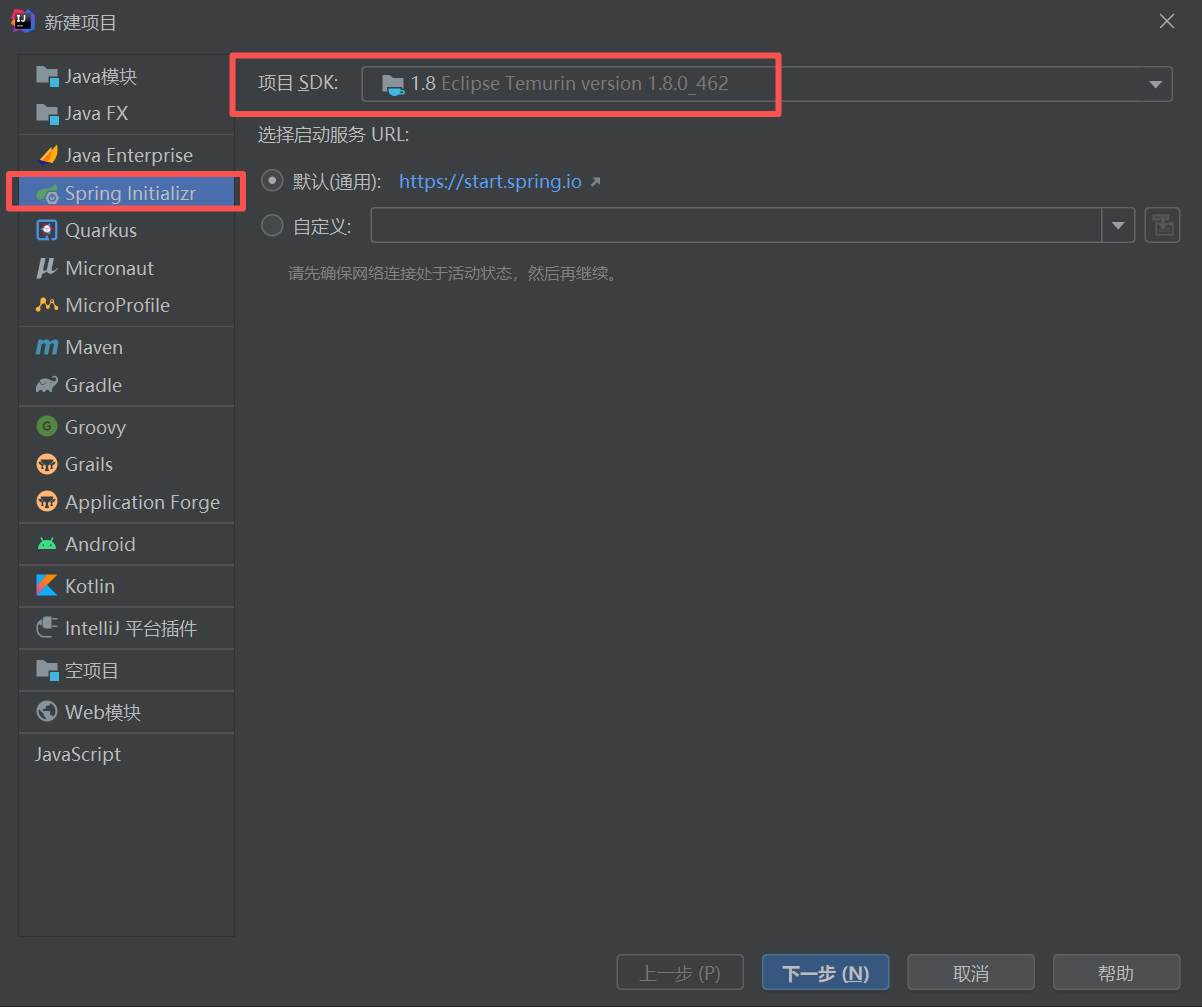Image resolution: width=1202 pixels, height=1007 pixels.
Task: Close the 新建项目 dialog
Action: pyautogui.click(x=1166, y=21)
